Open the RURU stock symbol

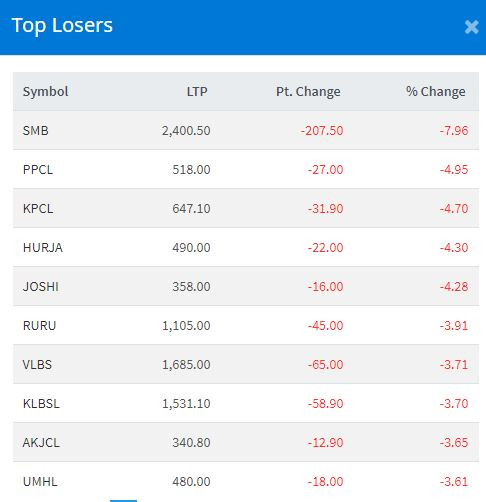[39, 325]
